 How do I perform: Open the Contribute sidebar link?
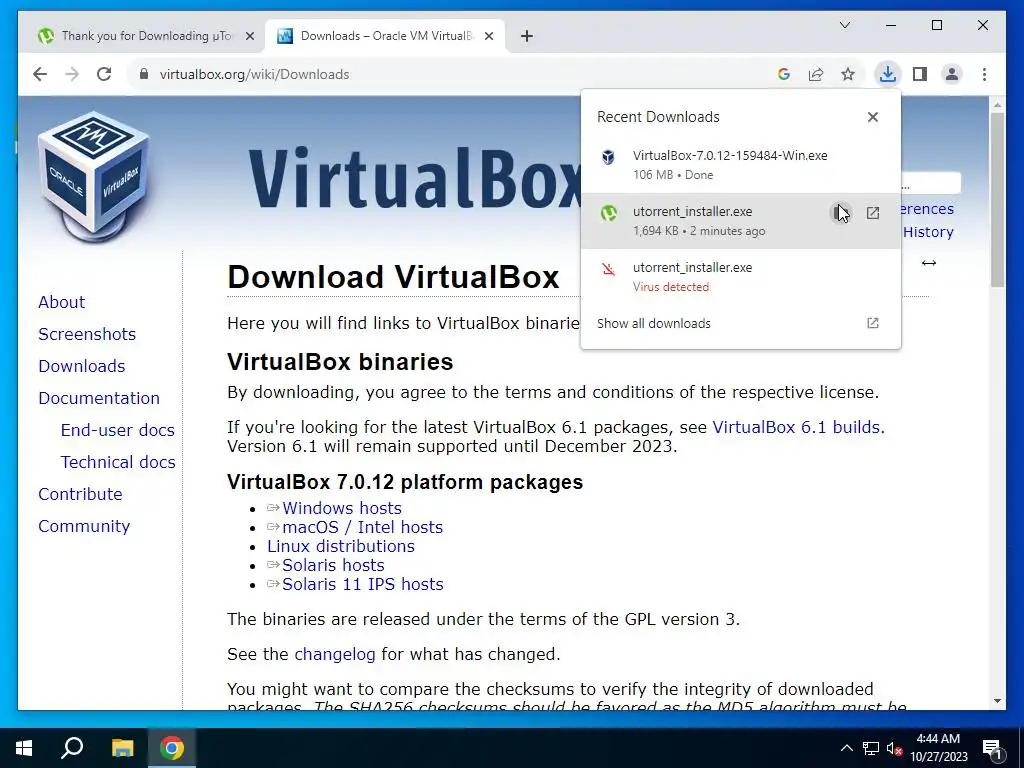(x=80, y=494)
